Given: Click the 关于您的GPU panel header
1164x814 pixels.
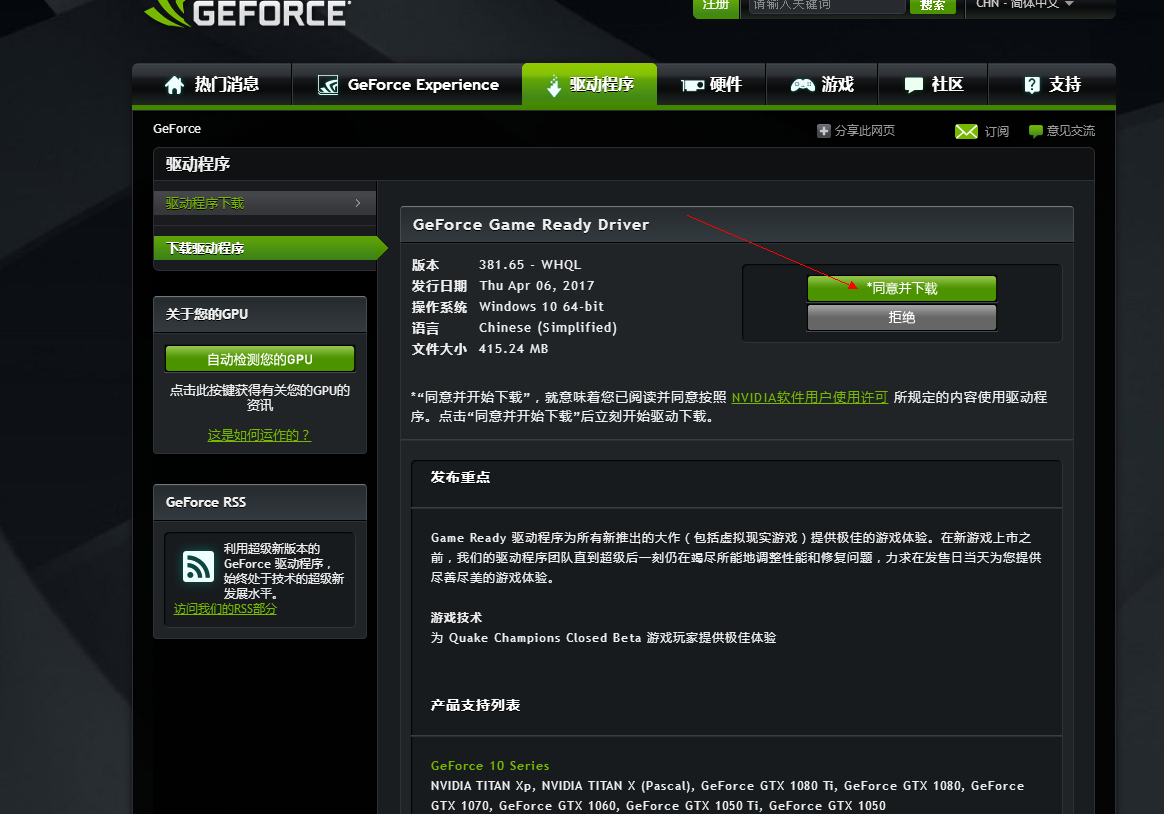Looking at the screenshot, I should (260, 315).
